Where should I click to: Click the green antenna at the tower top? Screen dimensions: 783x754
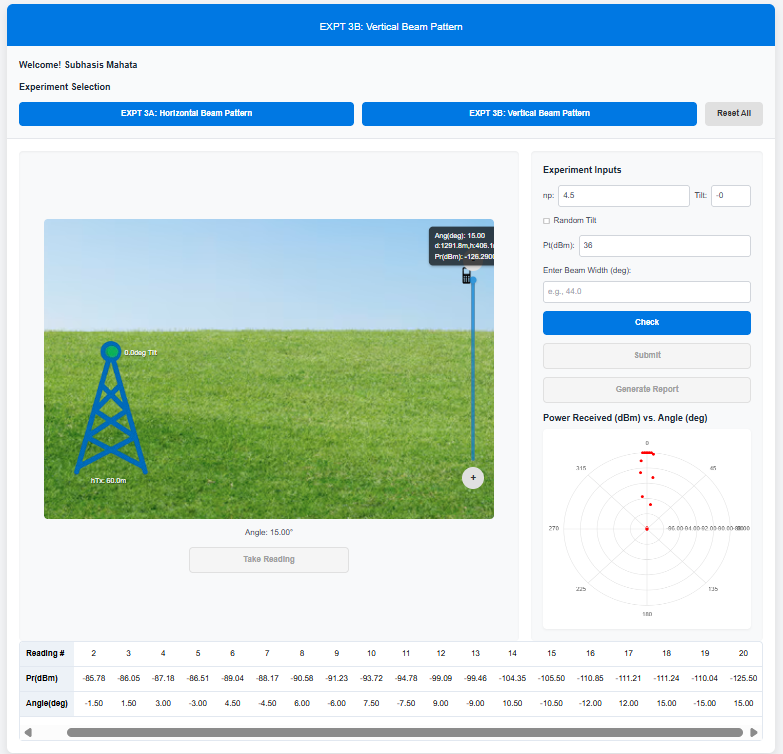tap(111, 351)
